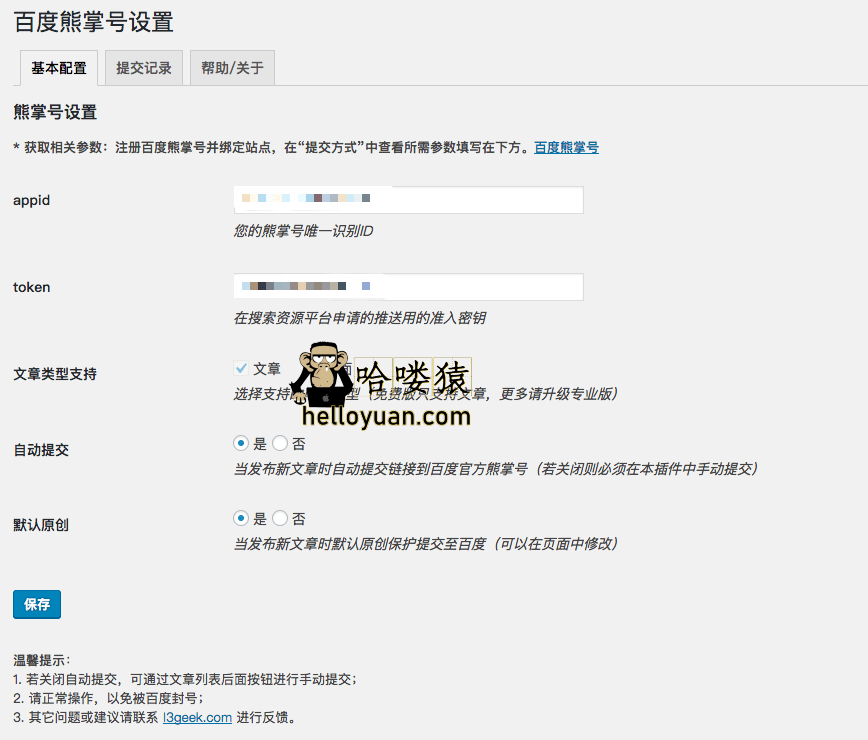Click the 您的熊掌号唯一识别ID hint text
The width and height of the screenshot is (868, 740).
(303, 231)
